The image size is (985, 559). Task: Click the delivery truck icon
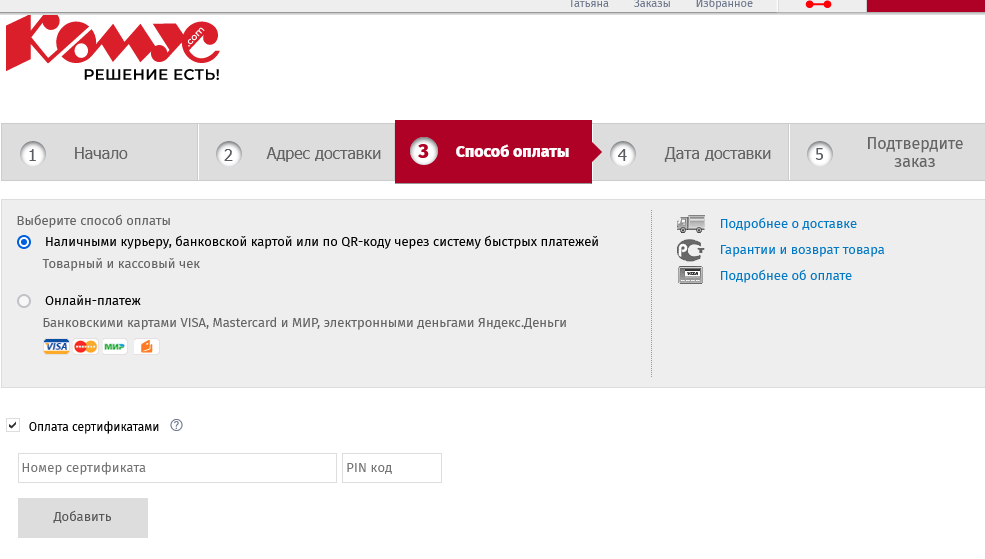pos(690,224)
